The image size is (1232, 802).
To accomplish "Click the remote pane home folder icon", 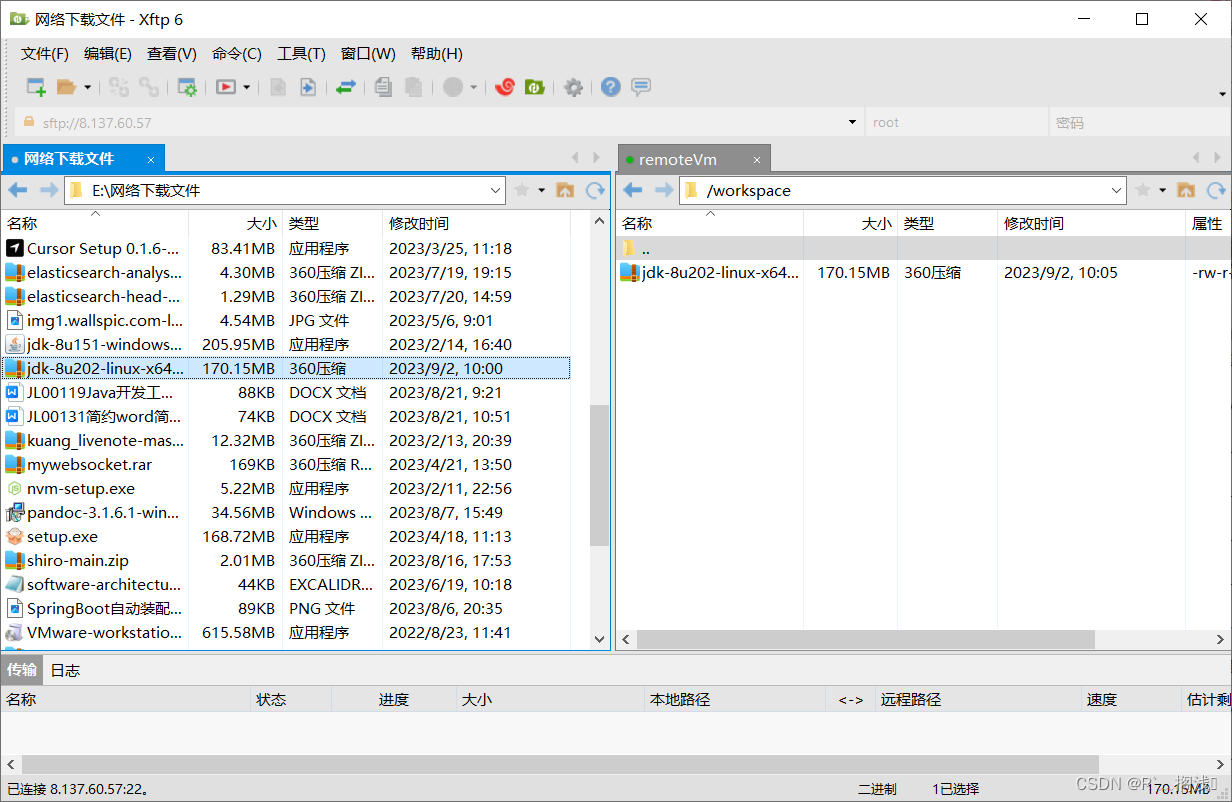I will [1186, 190].
